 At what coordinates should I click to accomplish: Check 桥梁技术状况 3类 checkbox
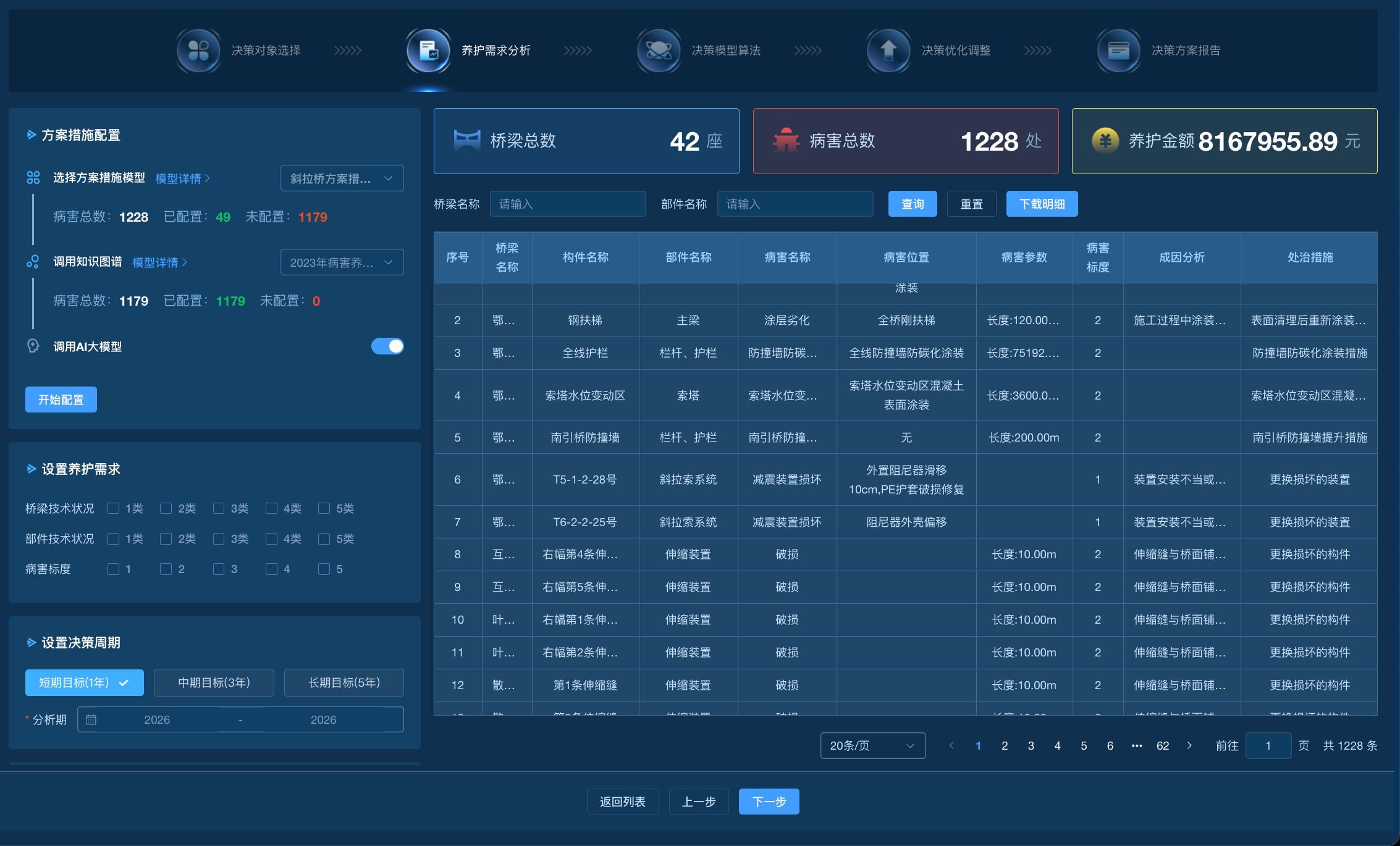(219, 508)
